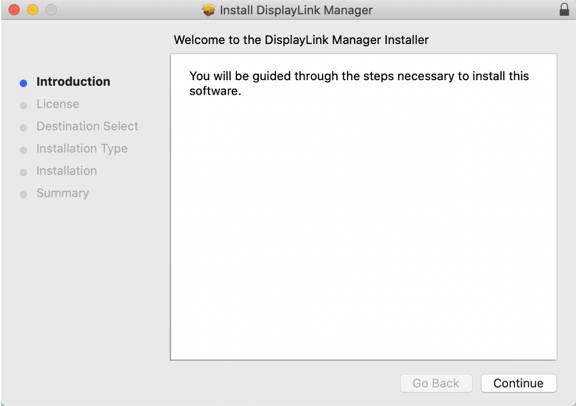Image resolution: width=576 pixels, height=406 pixels.
Task: Continue to the next installer step
Action: click(518, 383)
